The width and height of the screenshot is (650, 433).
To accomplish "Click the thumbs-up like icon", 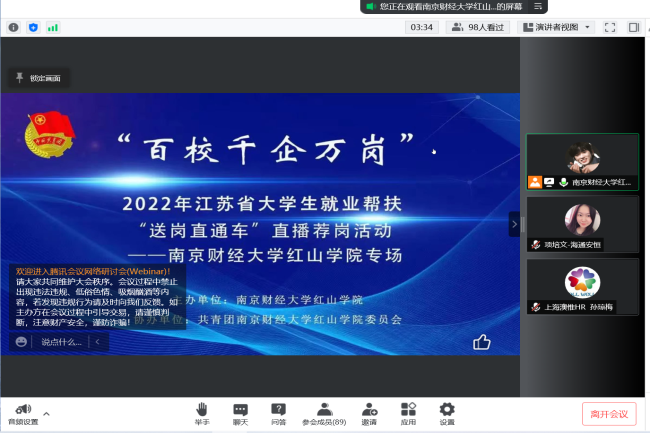I will 482,342.
